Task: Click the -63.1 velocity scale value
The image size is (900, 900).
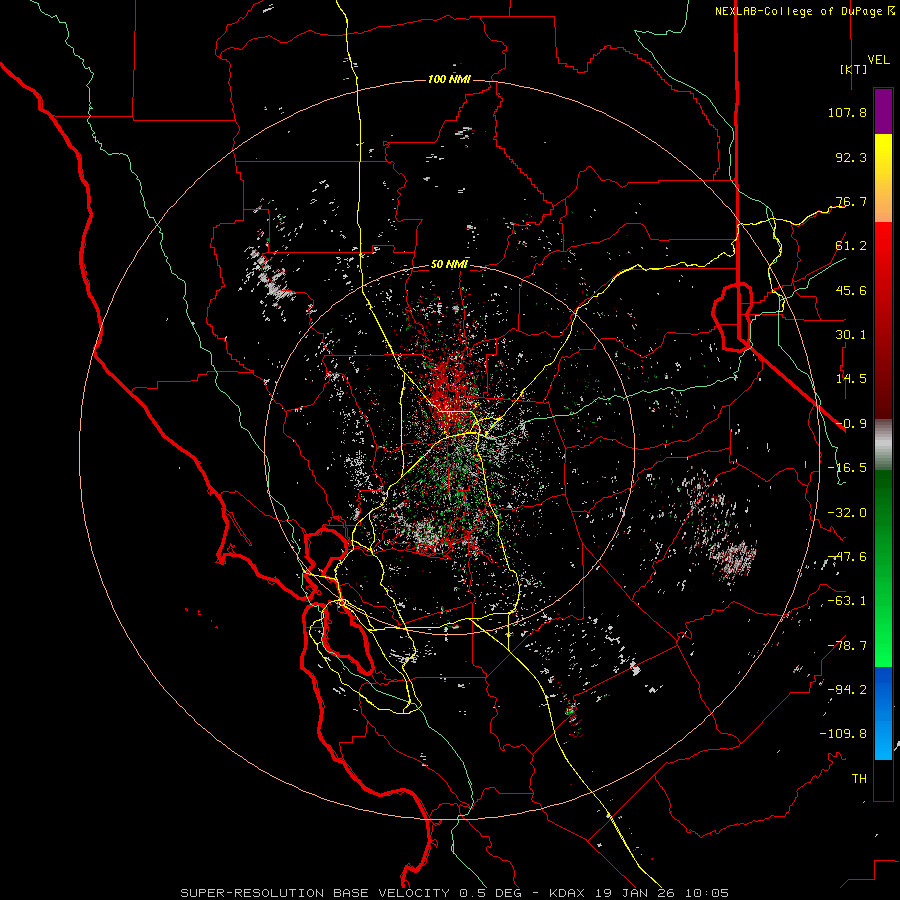Action: [x=847, y=601]
